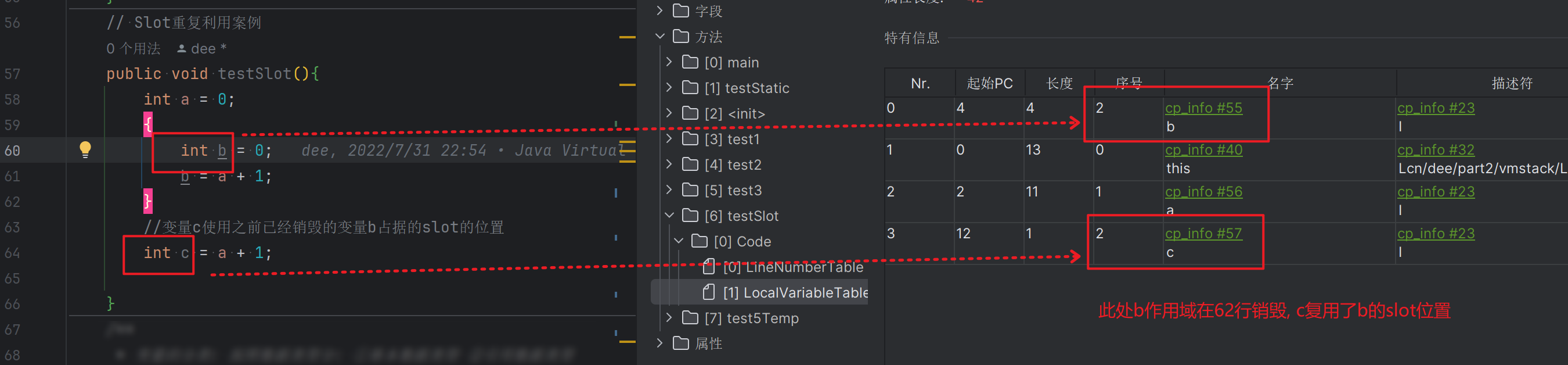Click the author icon beside dee
This screenshot has height=365, width=1568.
pyautogui.click(x=181, y=49)
